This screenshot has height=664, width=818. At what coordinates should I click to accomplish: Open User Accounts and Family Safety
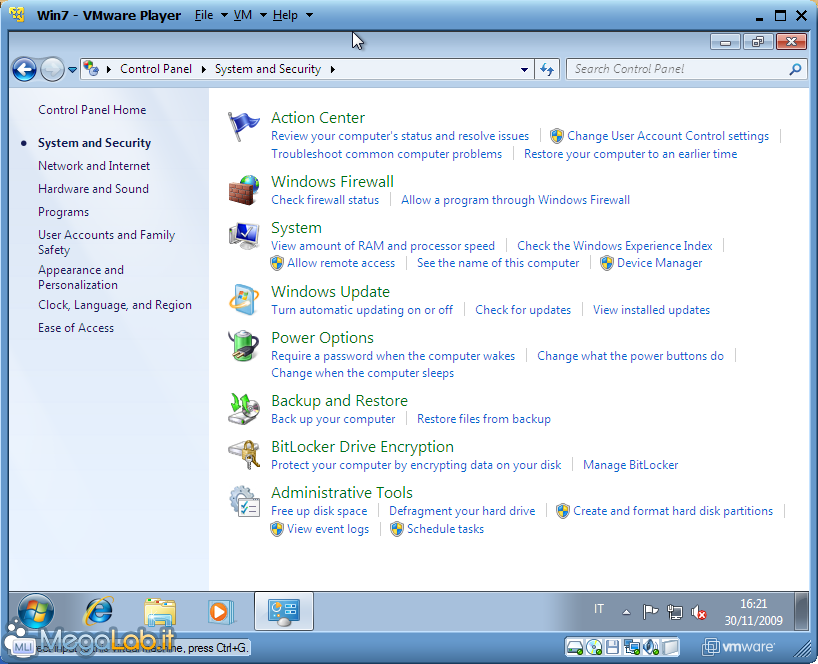pyautogui.click(x=106, y=242)
